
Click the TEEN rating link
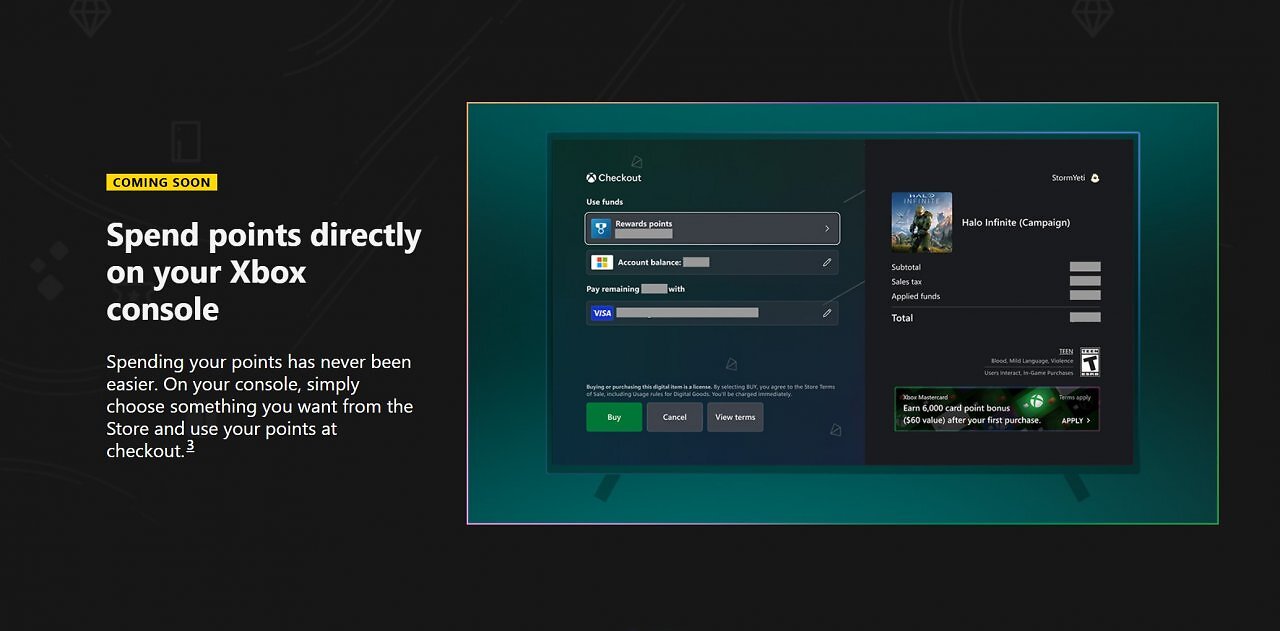(1066, 352)
